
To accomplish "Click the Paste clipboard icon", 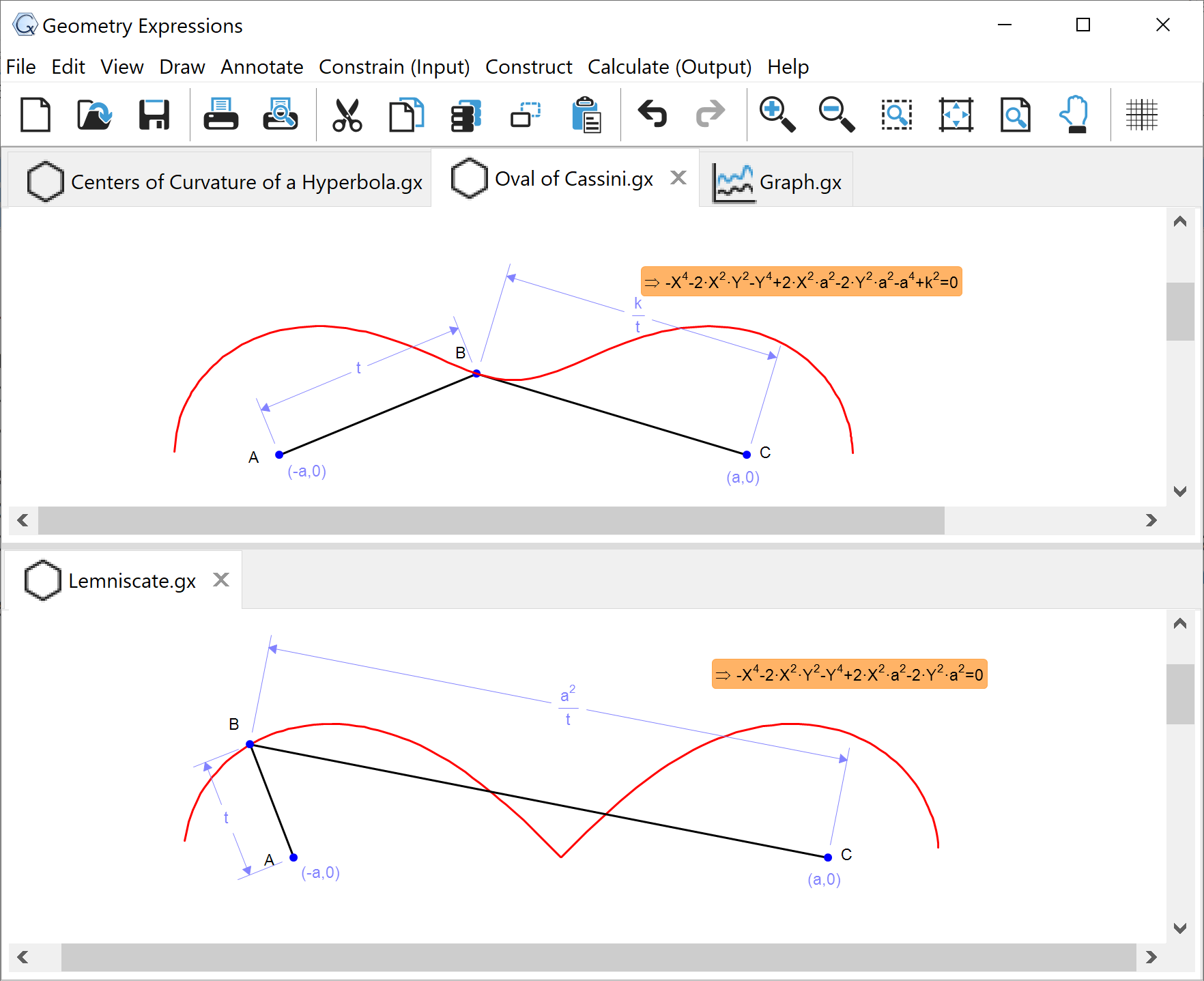I will coord(586,115).
